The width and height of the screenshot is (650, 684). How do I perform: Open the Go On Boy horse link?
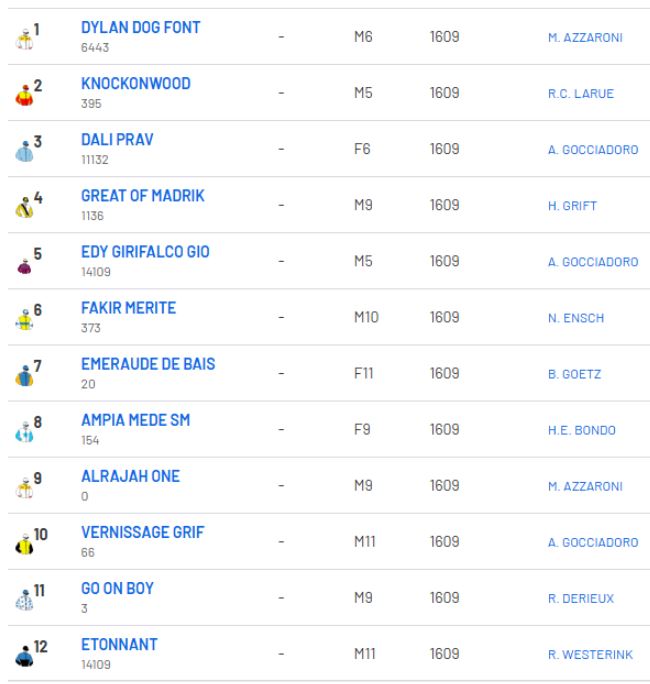point(117,588)
